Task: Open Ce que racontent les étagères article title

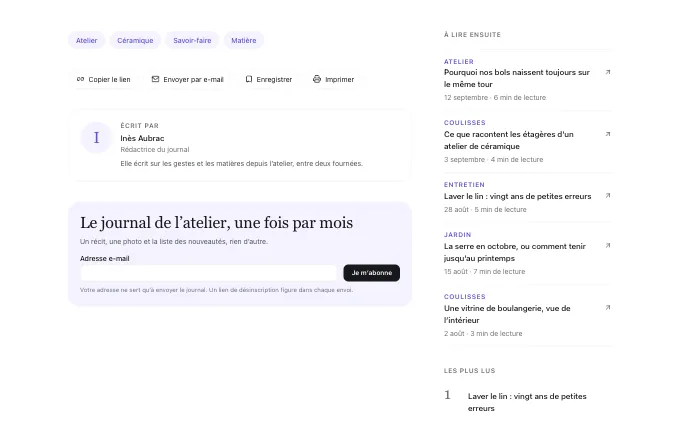Action: click(x=509, y=140)
